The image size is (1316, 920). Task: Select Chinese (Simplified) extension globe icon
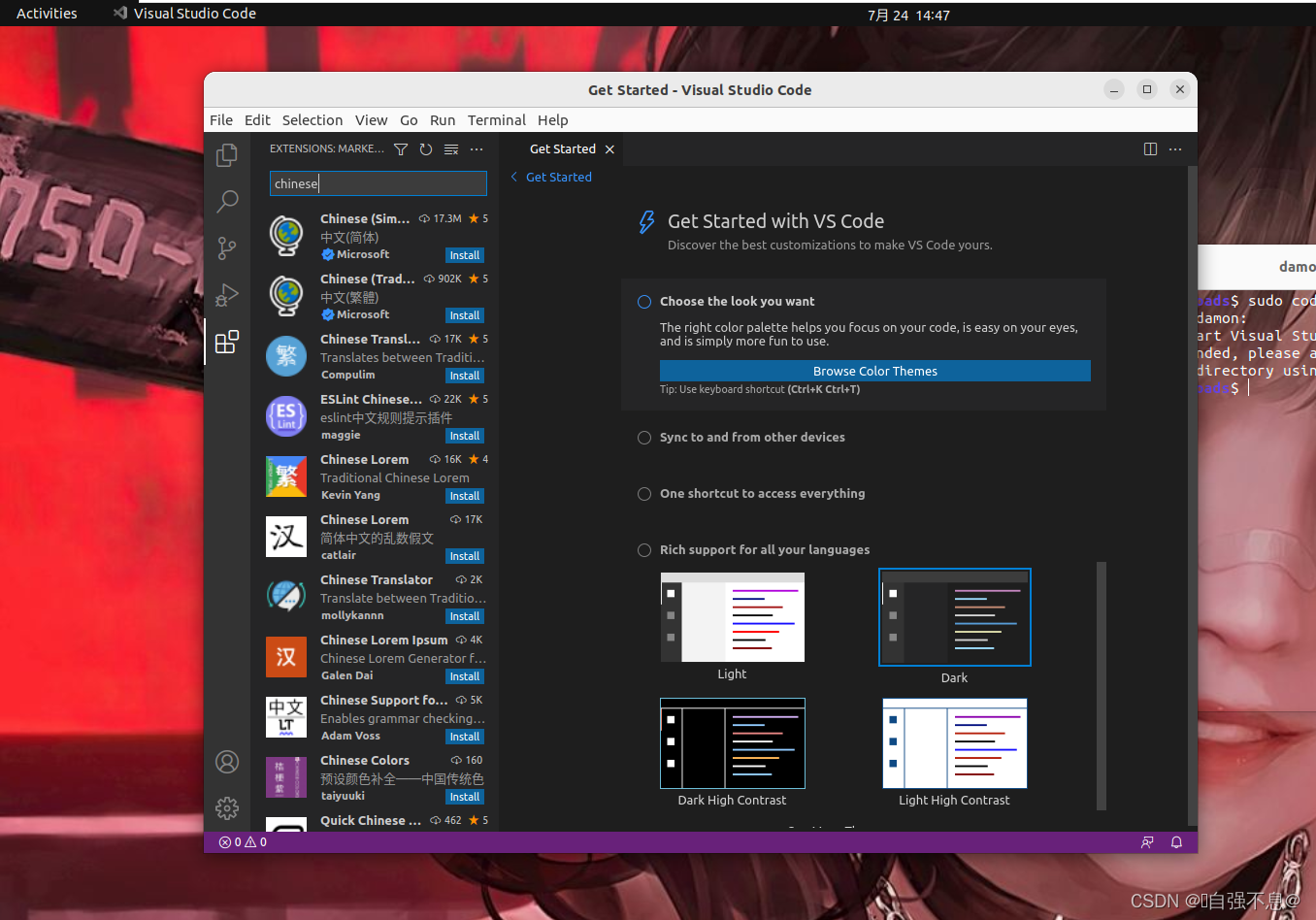(286, 236)
